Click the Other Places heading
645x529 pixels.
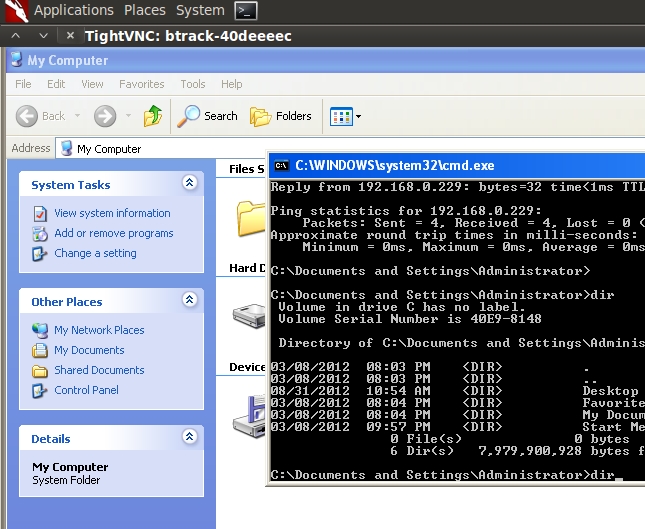67,302
